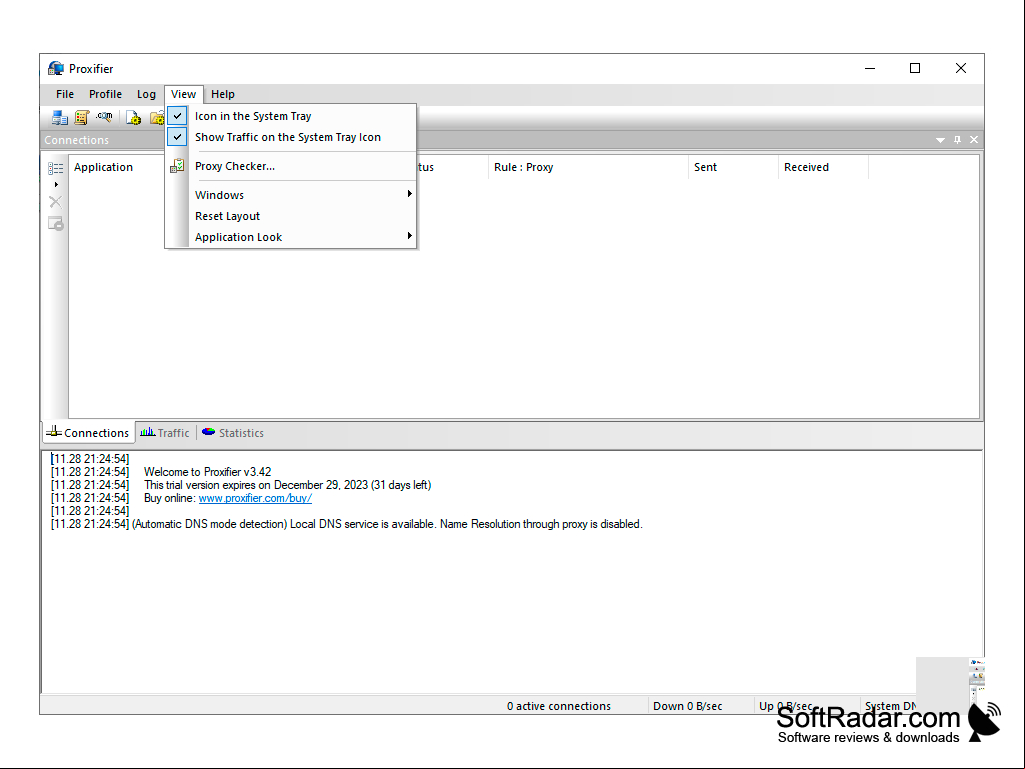This screenshot has width=1025, height=769.
Task: Expand the small arrow under list view icon
Action: click(x=56, y=184)
